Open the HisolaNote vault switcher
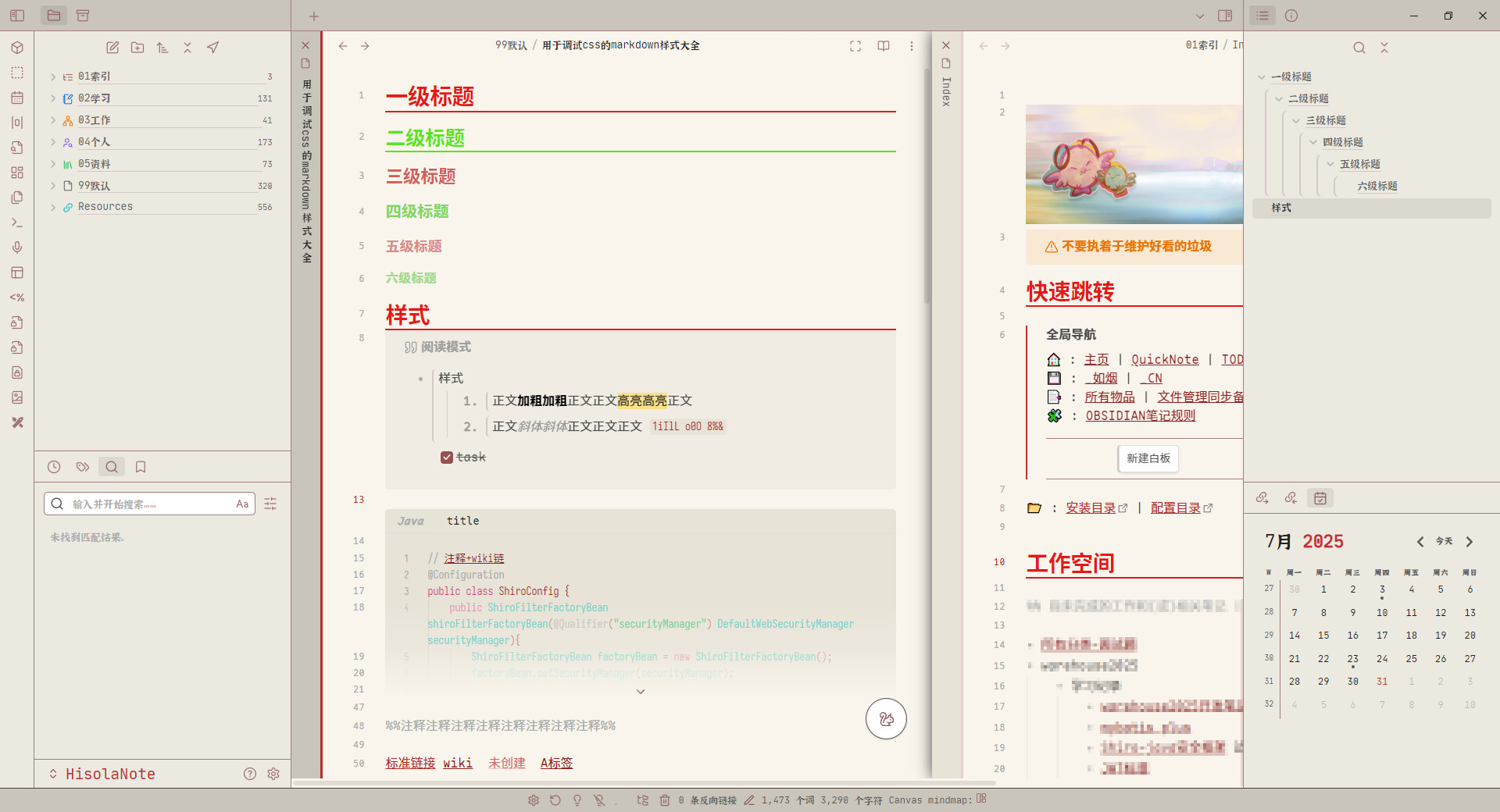 coord(102,774)
